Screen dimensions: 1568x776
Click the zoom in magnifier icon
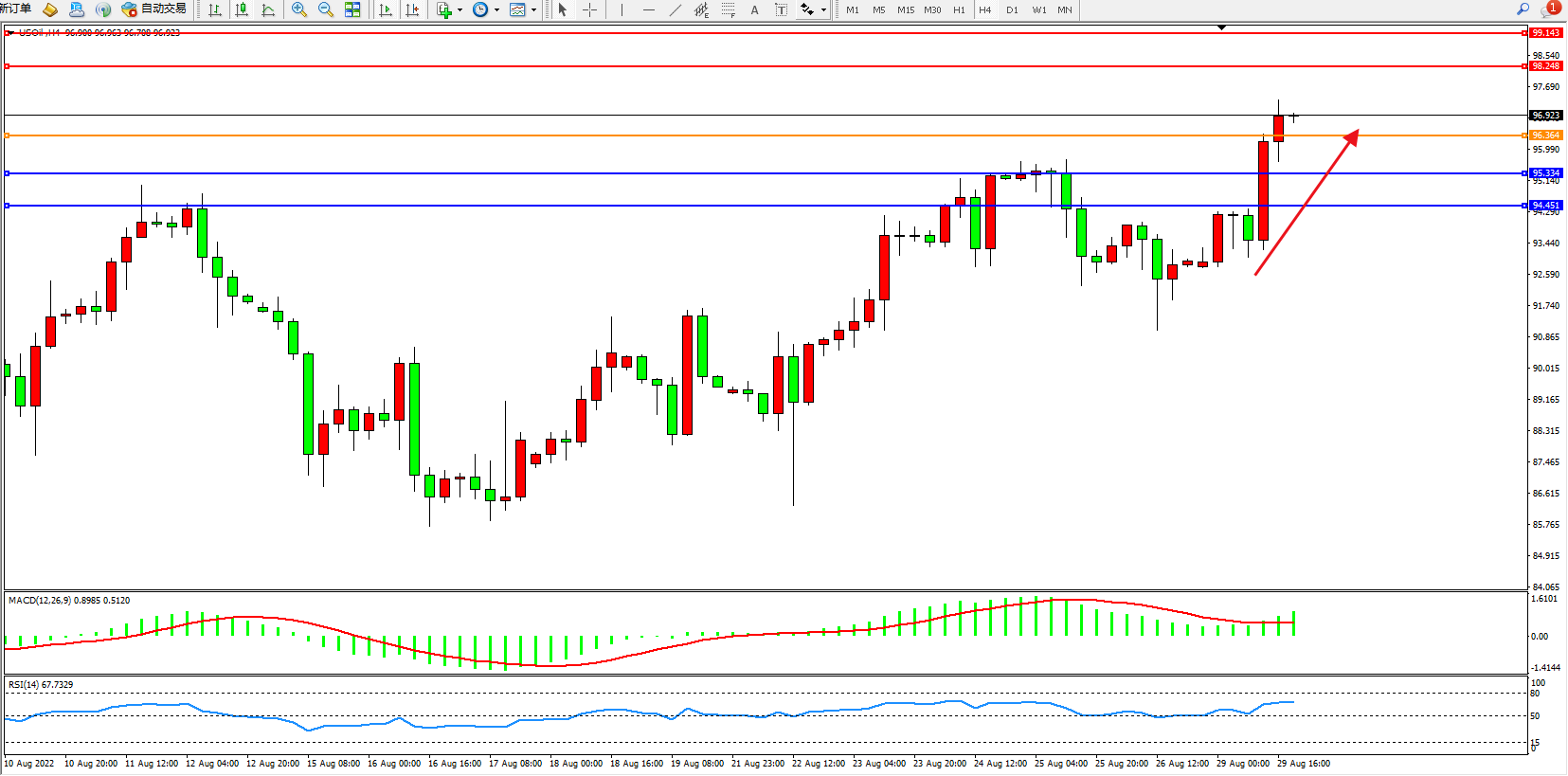point(299,9)
